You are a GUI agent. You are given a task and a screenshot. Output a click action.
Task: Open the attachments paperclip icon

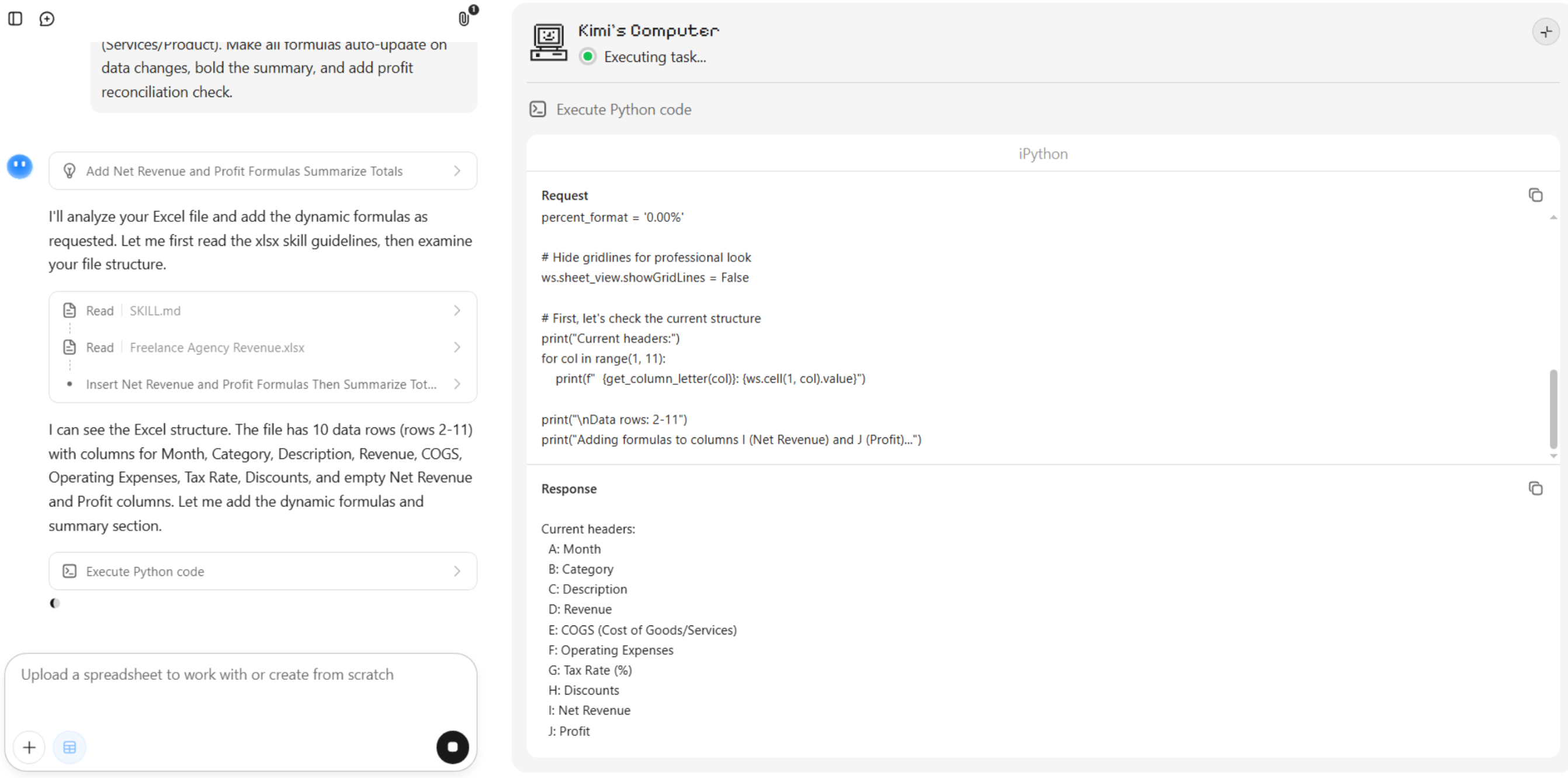[464, 19]
